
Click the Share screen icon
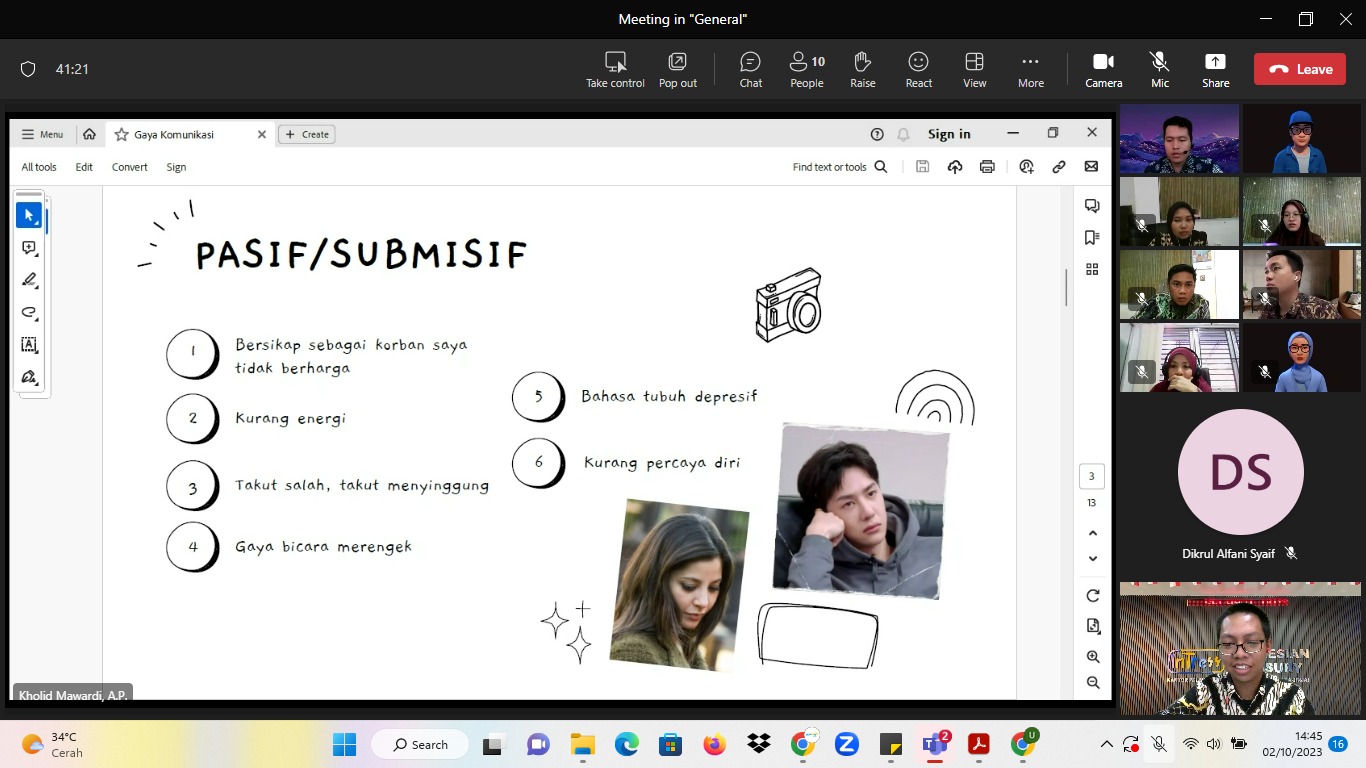[1215, 69]
